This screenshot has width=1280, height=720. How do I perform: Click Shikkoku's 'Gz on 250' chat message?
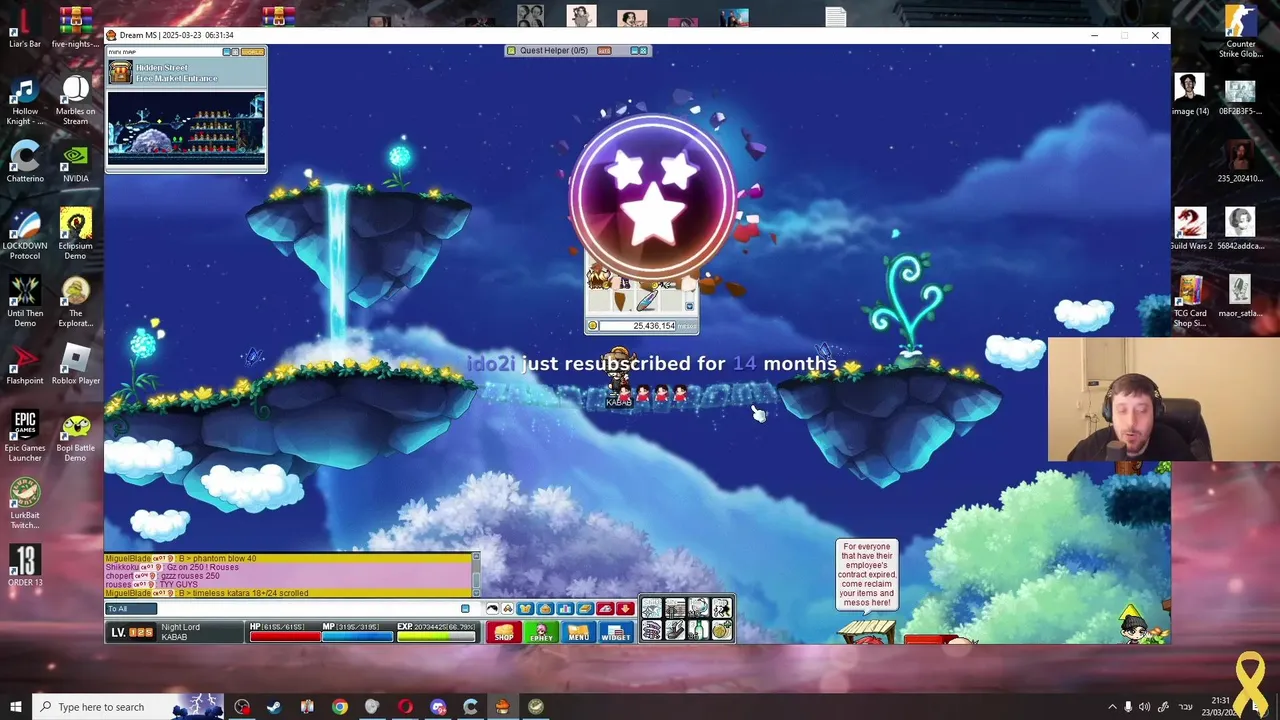pyautogui.click(x=172, y=567)
